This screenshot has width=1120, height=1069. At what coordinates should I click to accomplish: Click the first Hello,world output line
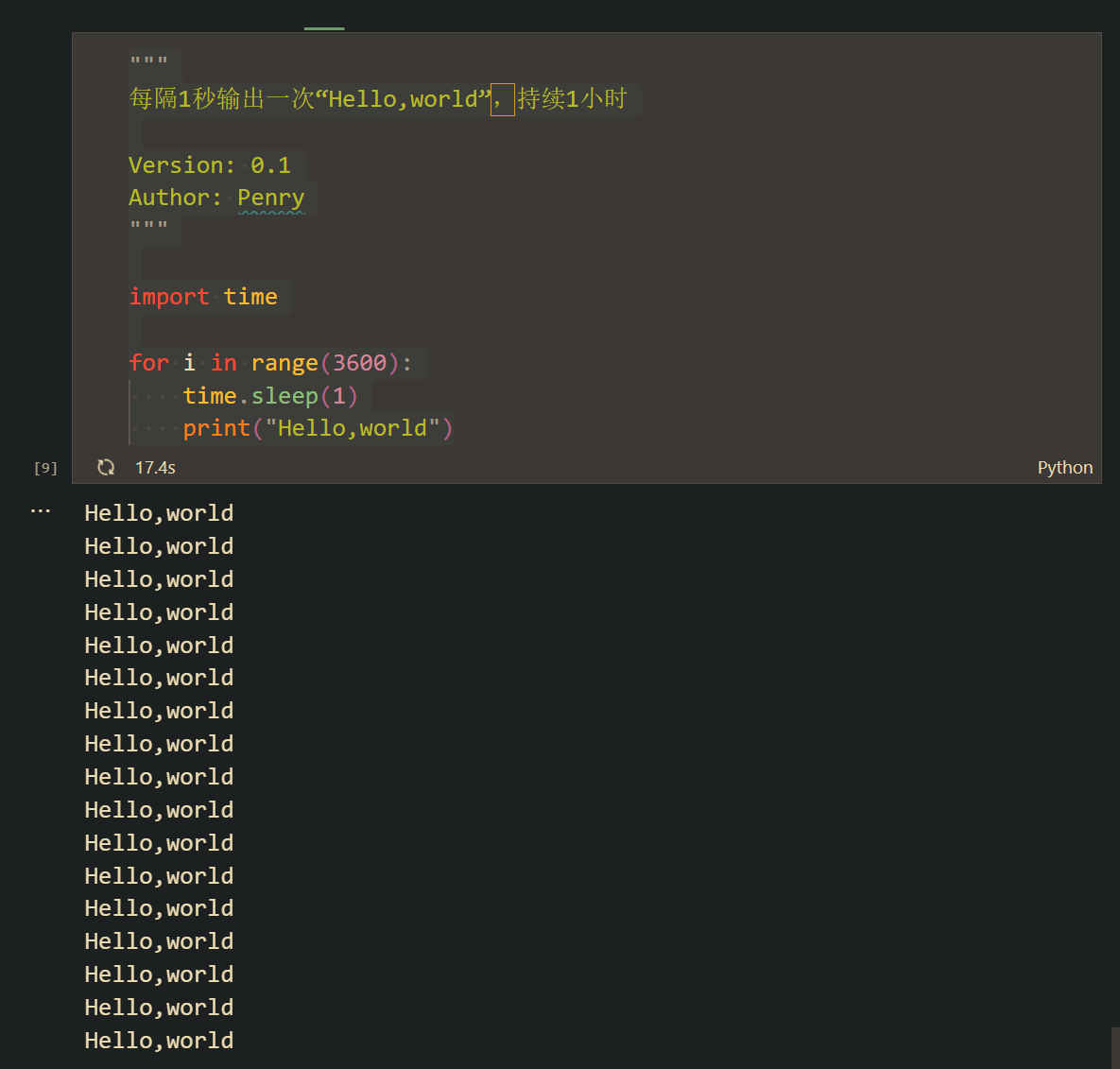click(159, 513)
